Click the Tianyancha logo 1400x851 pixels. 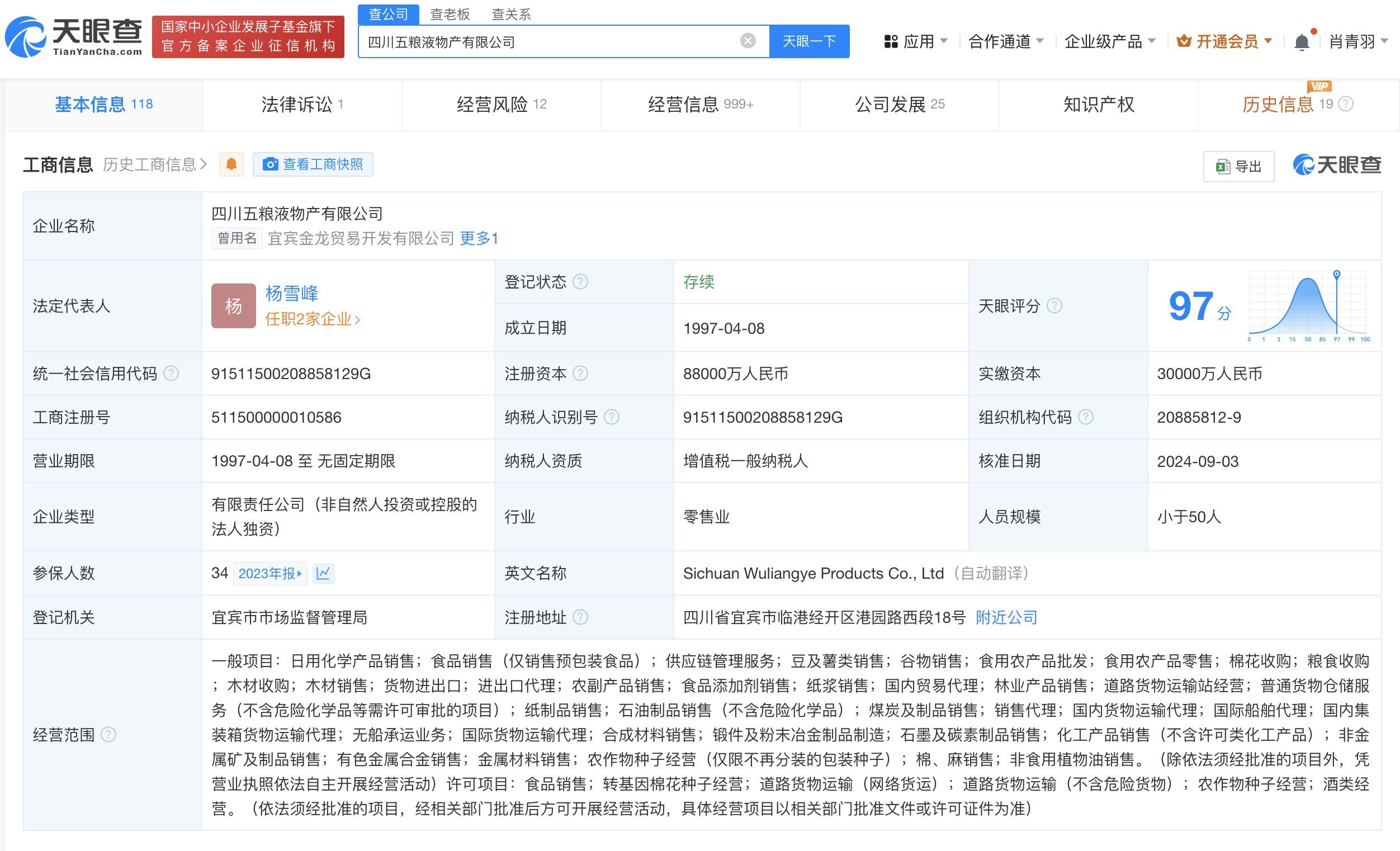[x=73, y=36]
